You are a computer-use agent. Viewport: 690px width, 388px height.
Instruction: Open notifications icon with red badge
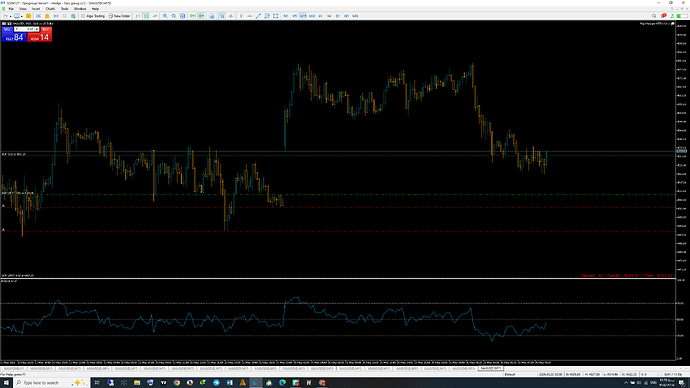(664, 16)
